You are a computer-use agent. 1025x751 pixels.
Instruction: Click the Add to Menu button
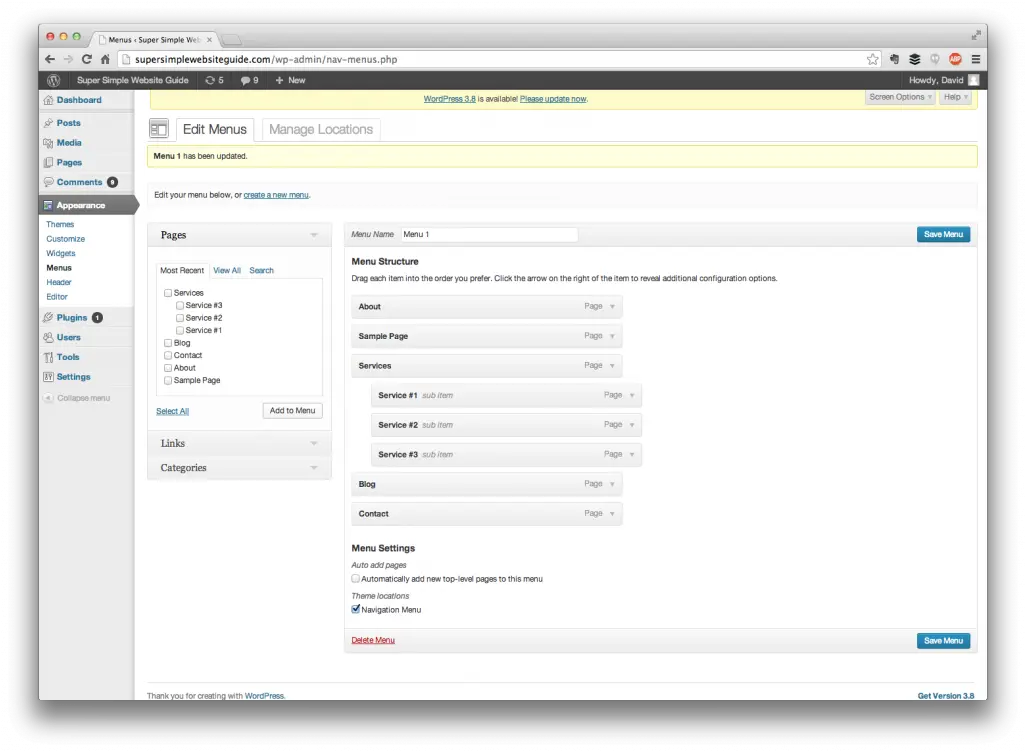[292, 410]
